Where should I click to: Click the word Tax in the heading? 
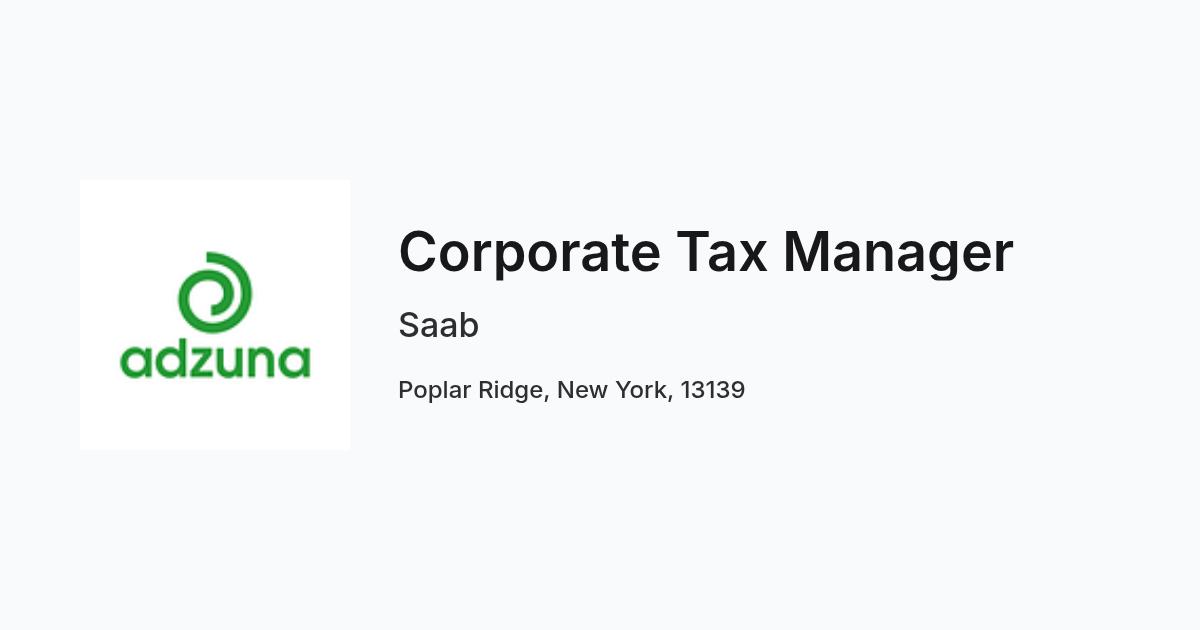point(722,251)
